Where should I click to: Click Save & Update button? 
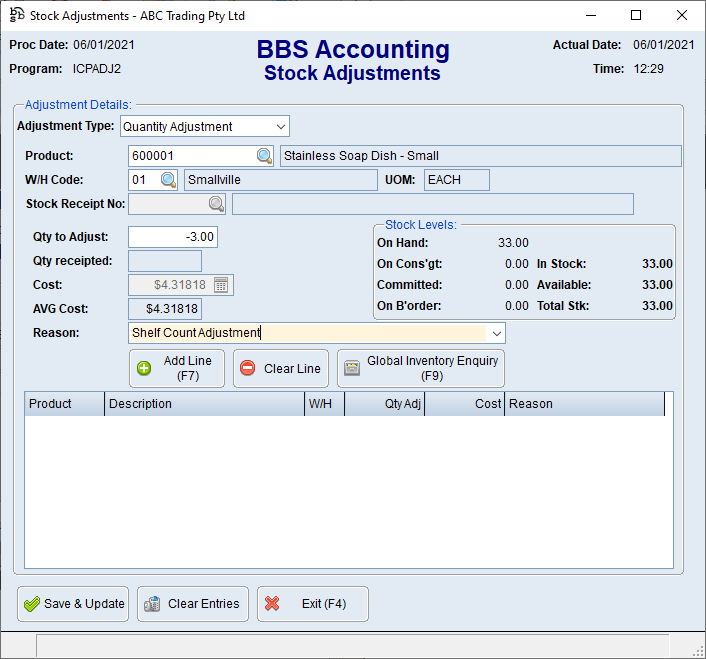coord(73,604)
